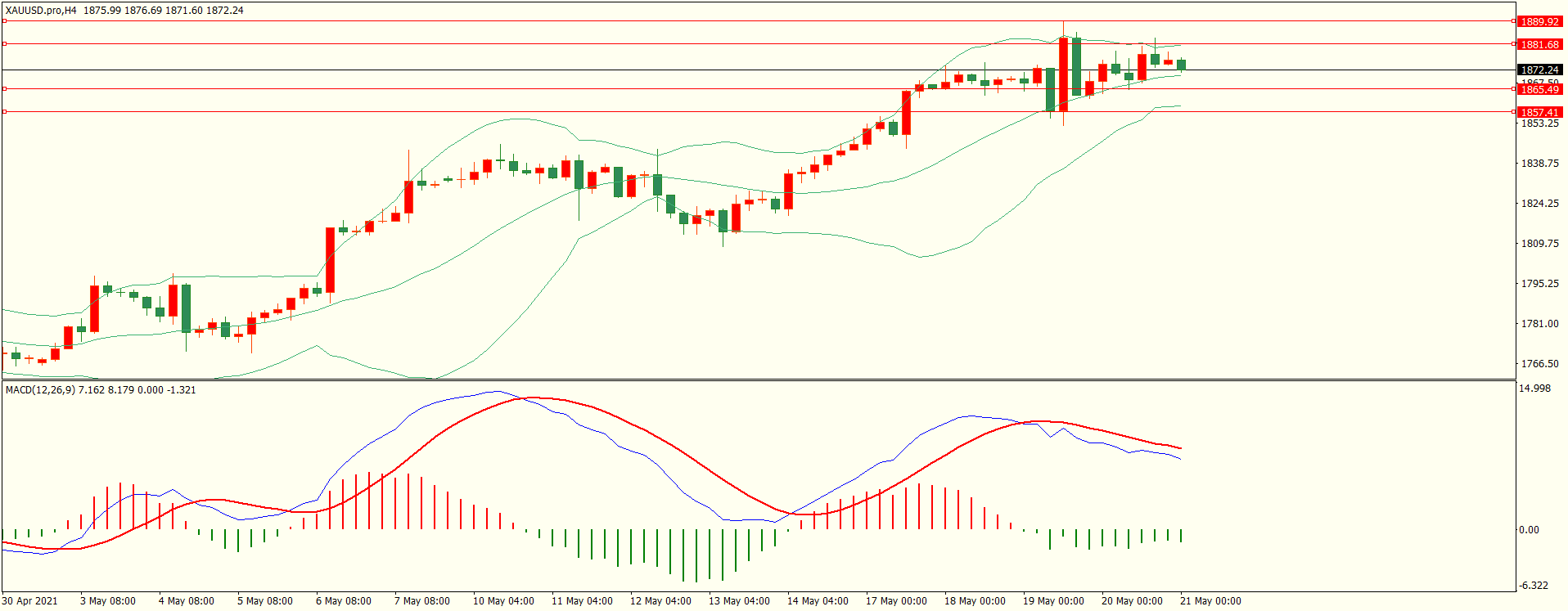Click the 21 May 00:00 time label
The height and width of the screenshot is (611, 1568).
(1210, 601)
